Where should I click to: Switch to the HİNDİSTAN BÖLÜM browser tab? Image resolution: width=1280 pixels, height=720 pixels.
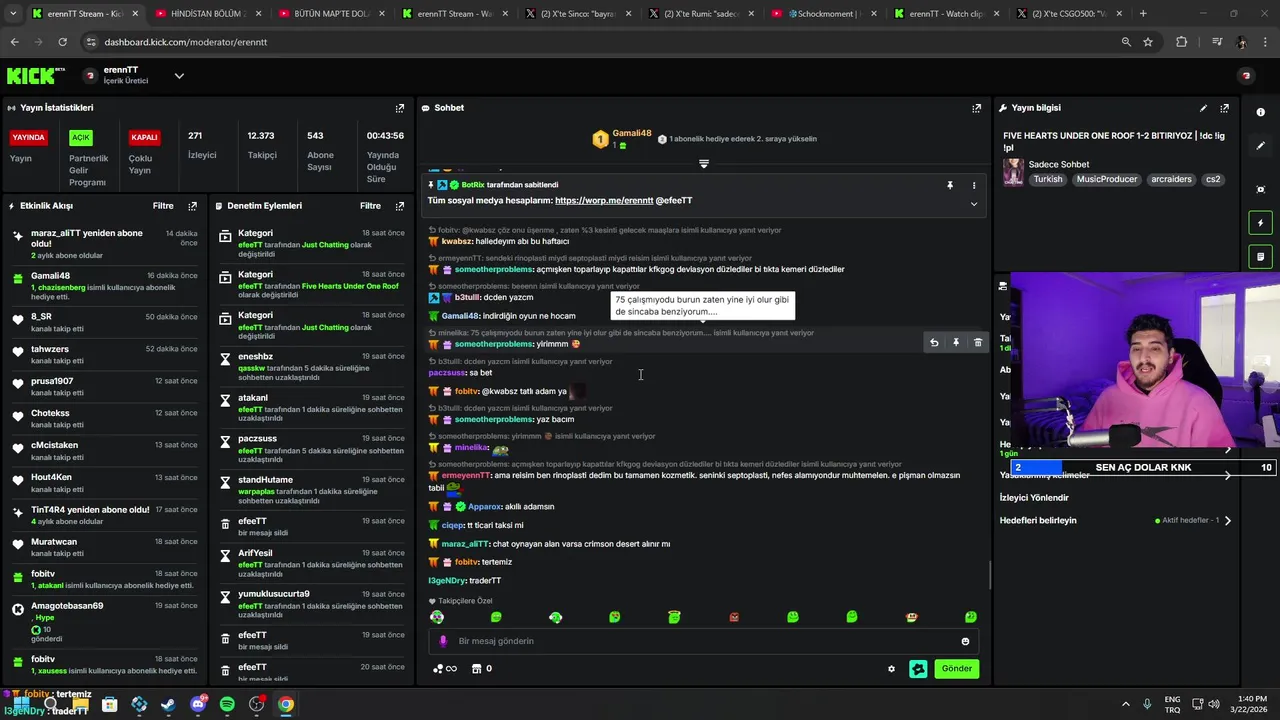pyautogui.click(x=208, y=14)
